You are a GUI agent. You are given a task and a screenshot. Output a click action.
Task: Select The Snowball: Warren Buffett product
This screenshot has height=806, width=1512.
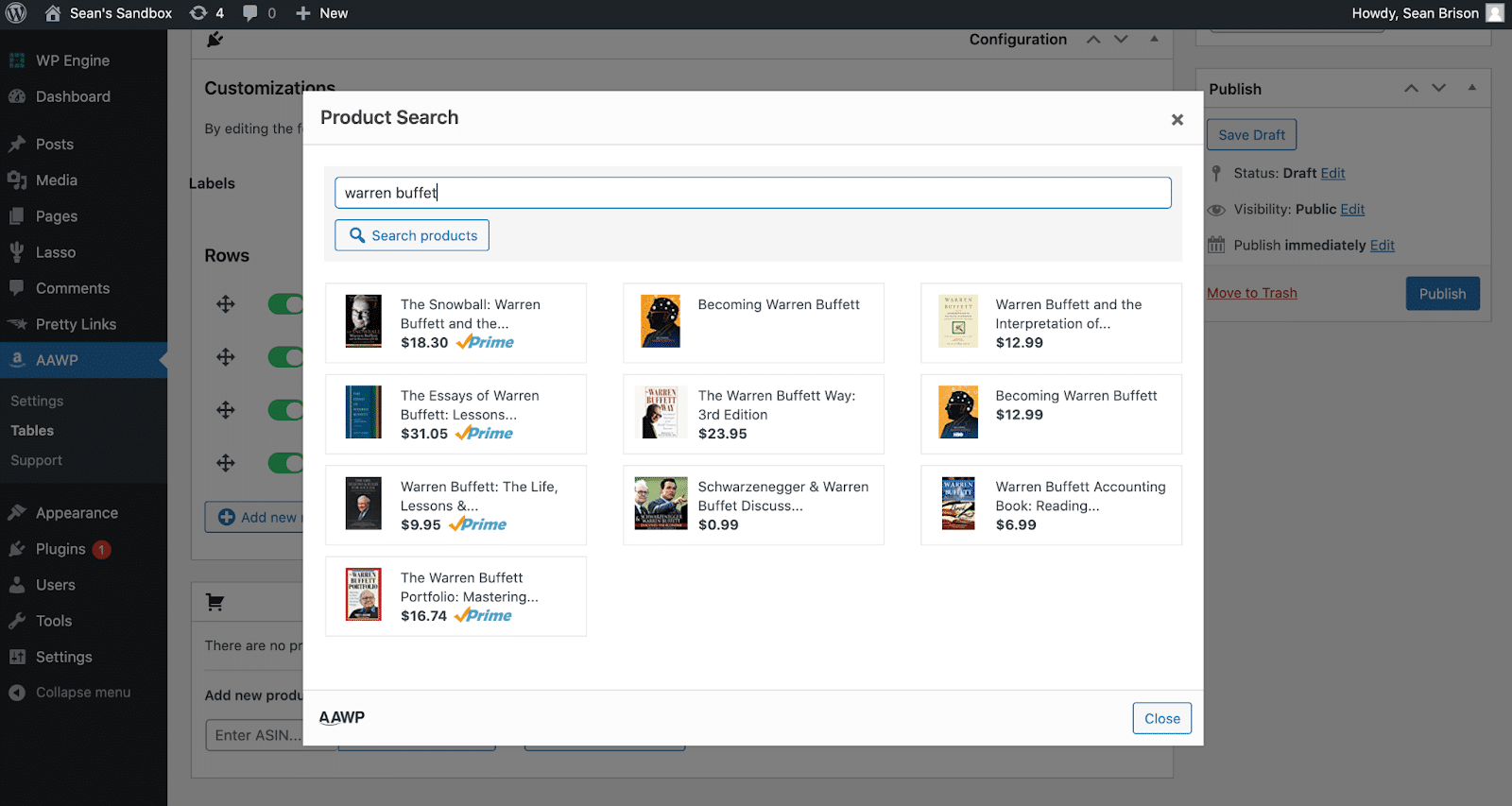coord(455,323)
